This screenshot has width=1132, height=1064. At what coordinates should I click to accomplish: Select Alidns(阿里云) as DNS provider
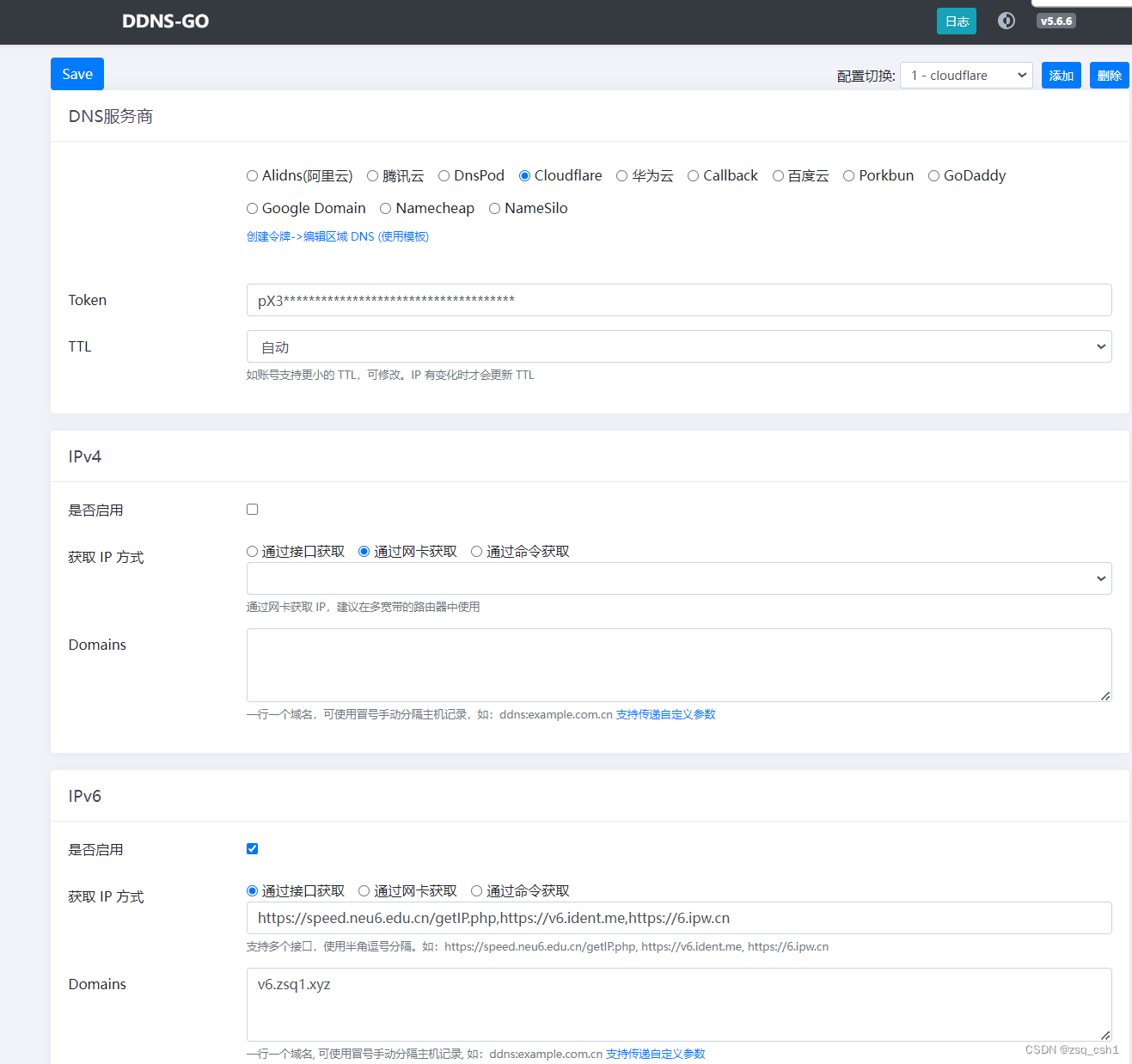(252, 175)
